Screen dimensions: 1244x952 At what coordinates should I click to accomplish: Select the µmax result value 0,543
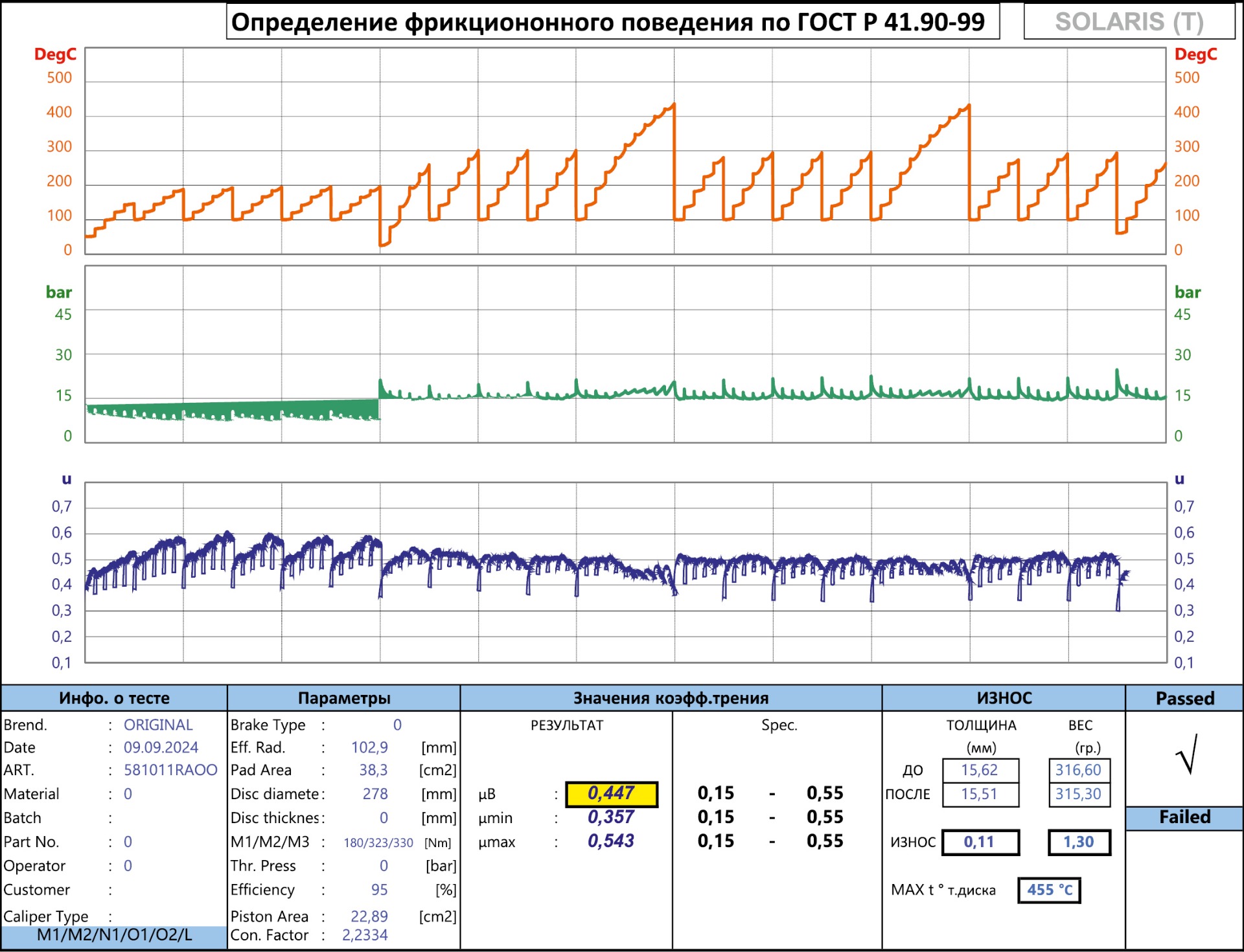click(x=610, y=841)
